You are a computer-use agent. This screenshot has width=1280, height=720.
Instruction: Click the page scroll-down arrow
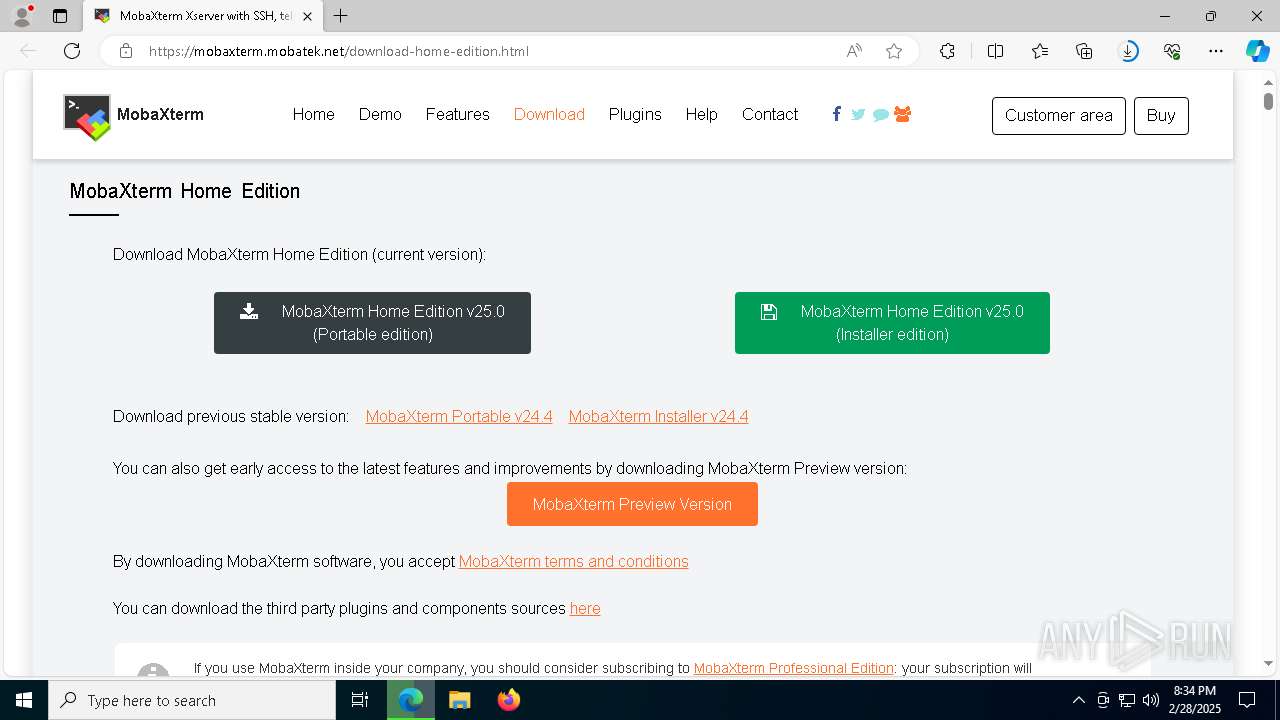click(x=1268, y=663)
